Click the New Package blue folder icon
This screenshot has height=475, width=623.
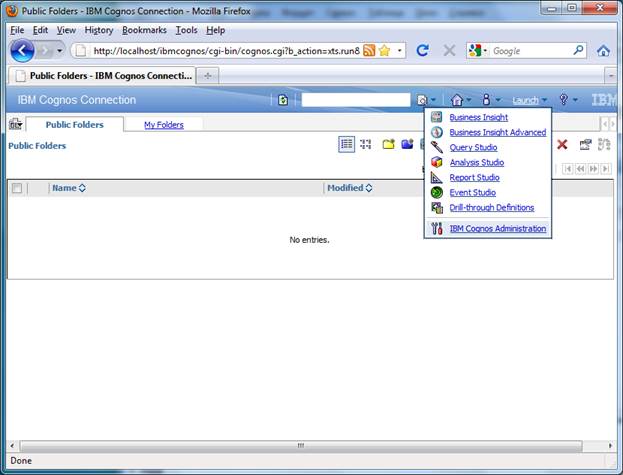coord(407,144)
